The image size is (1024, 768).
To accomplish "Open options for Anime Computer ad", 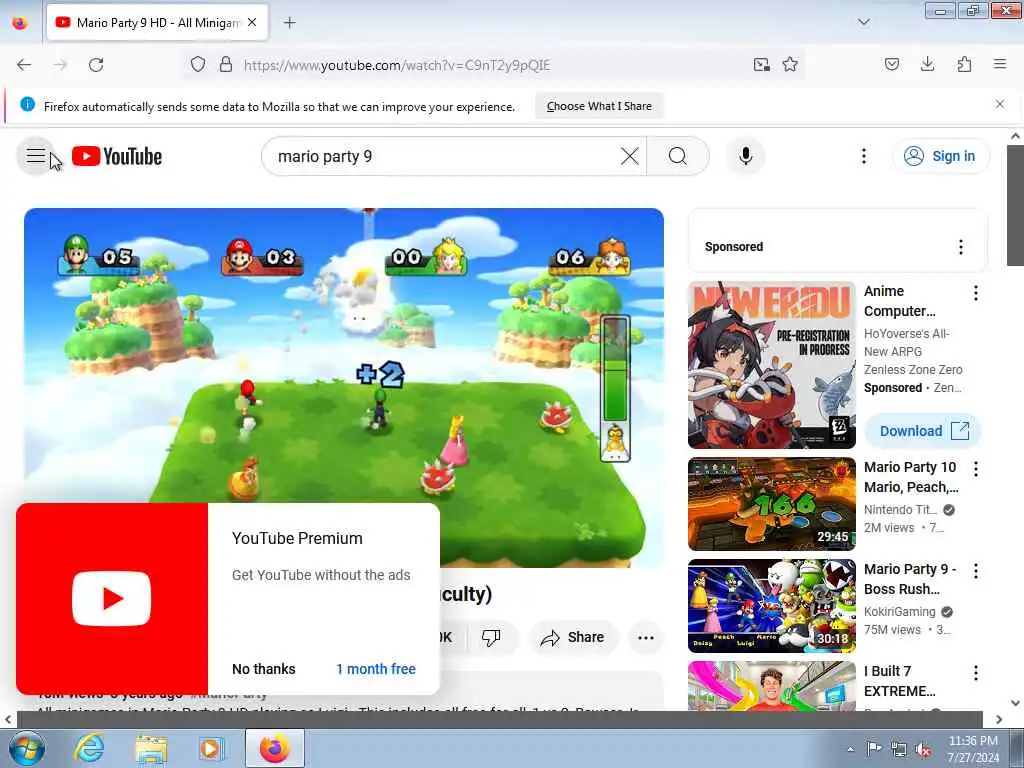I will click(x=976, y=293).
